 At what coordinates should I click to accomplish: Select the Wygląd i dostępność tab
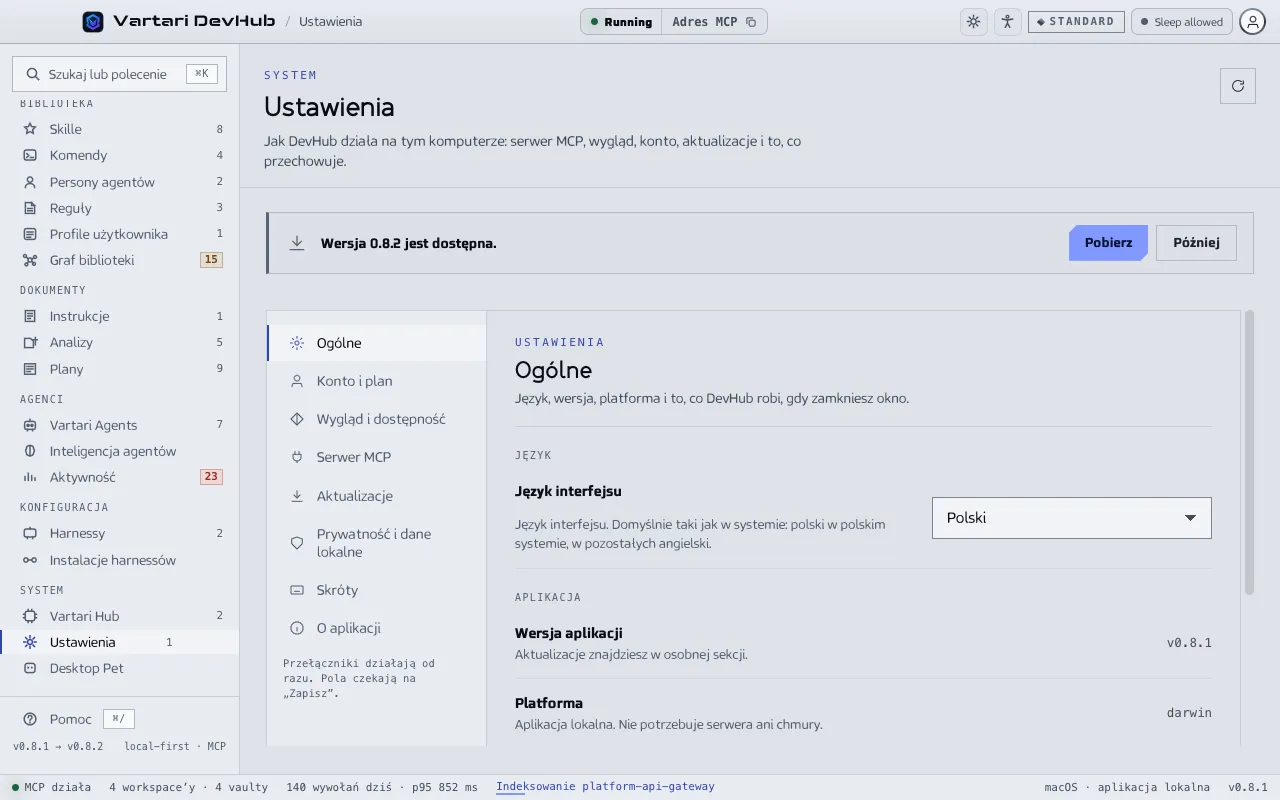tap(377, 419)
